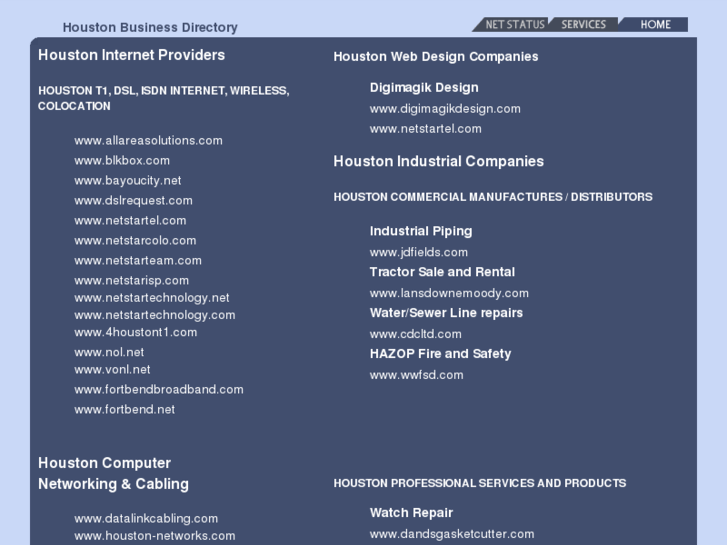Open www.netstarteam.com link
This screenshot has width=727, height=545.
tap(138, 260)
